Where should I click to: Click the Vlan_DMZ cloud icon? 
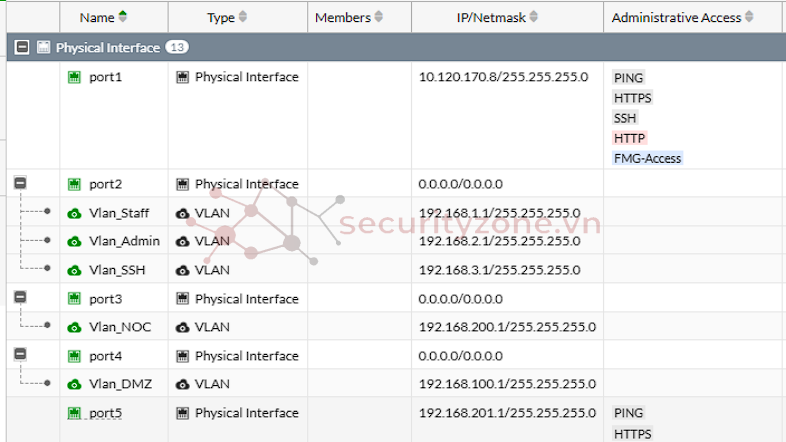(x=74, y=384)
